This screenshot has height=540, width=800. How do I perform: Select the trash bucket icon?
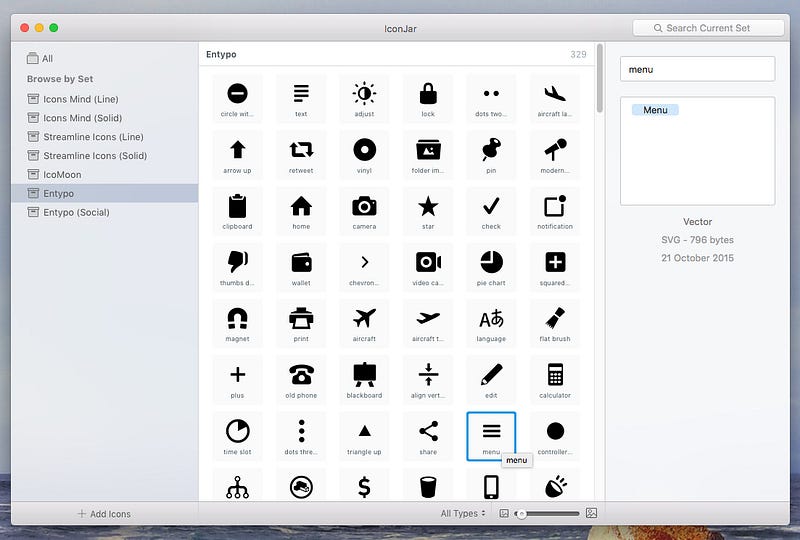[428, 485]
